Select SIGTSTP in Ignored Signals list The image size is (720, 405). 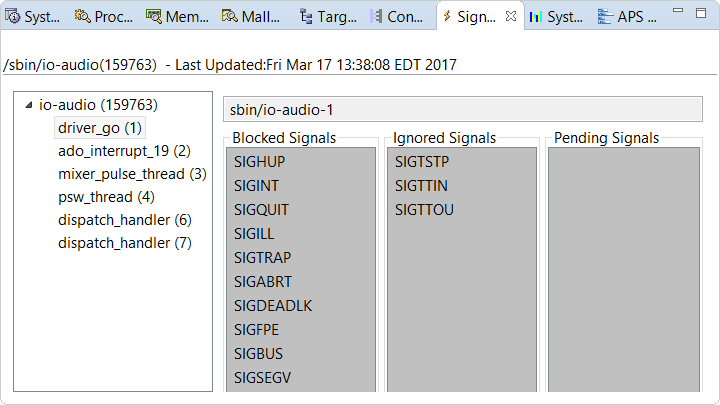(422, 161)
